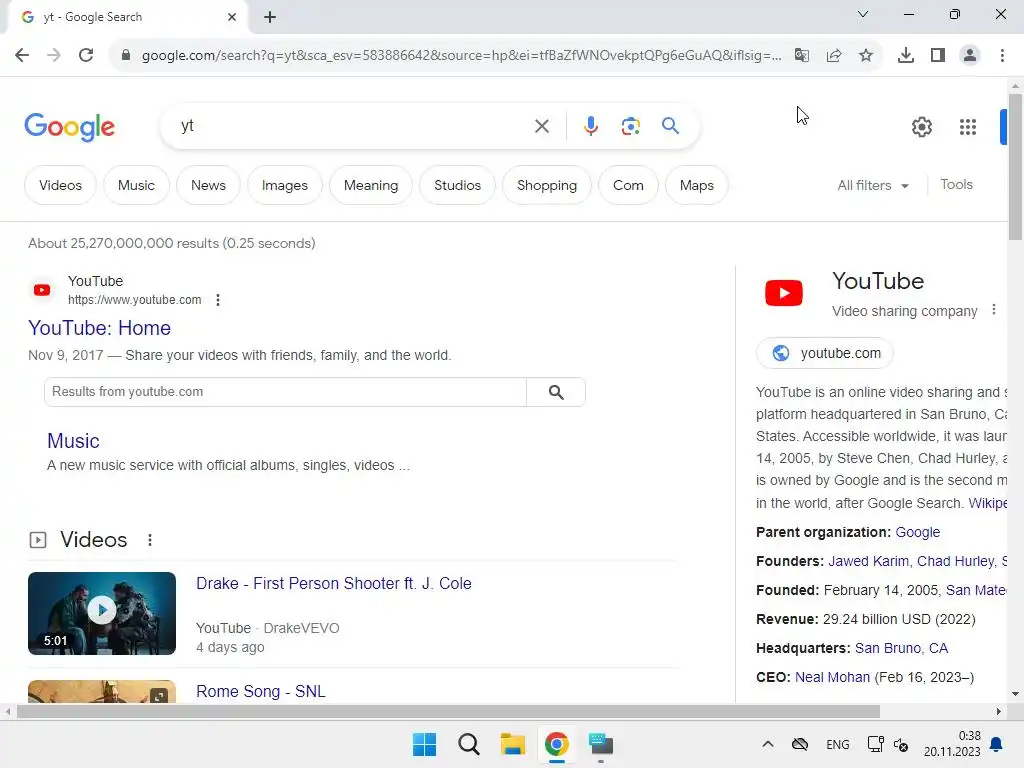Bookmark page with star icon
Image resolution: width=1024 pixels, height=768 pixels.
[x=865, y=55]
